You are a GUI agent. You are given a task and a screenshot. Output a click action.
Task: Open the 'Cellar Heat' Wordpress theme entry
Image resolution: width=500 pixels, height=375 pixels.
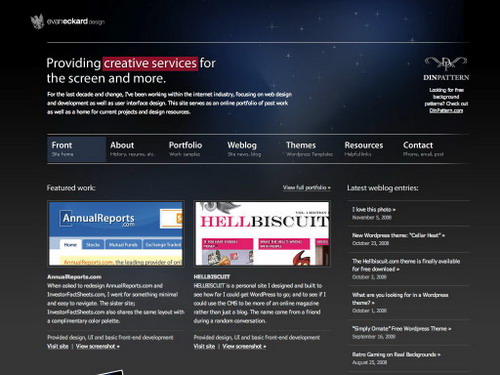(398, 235)
